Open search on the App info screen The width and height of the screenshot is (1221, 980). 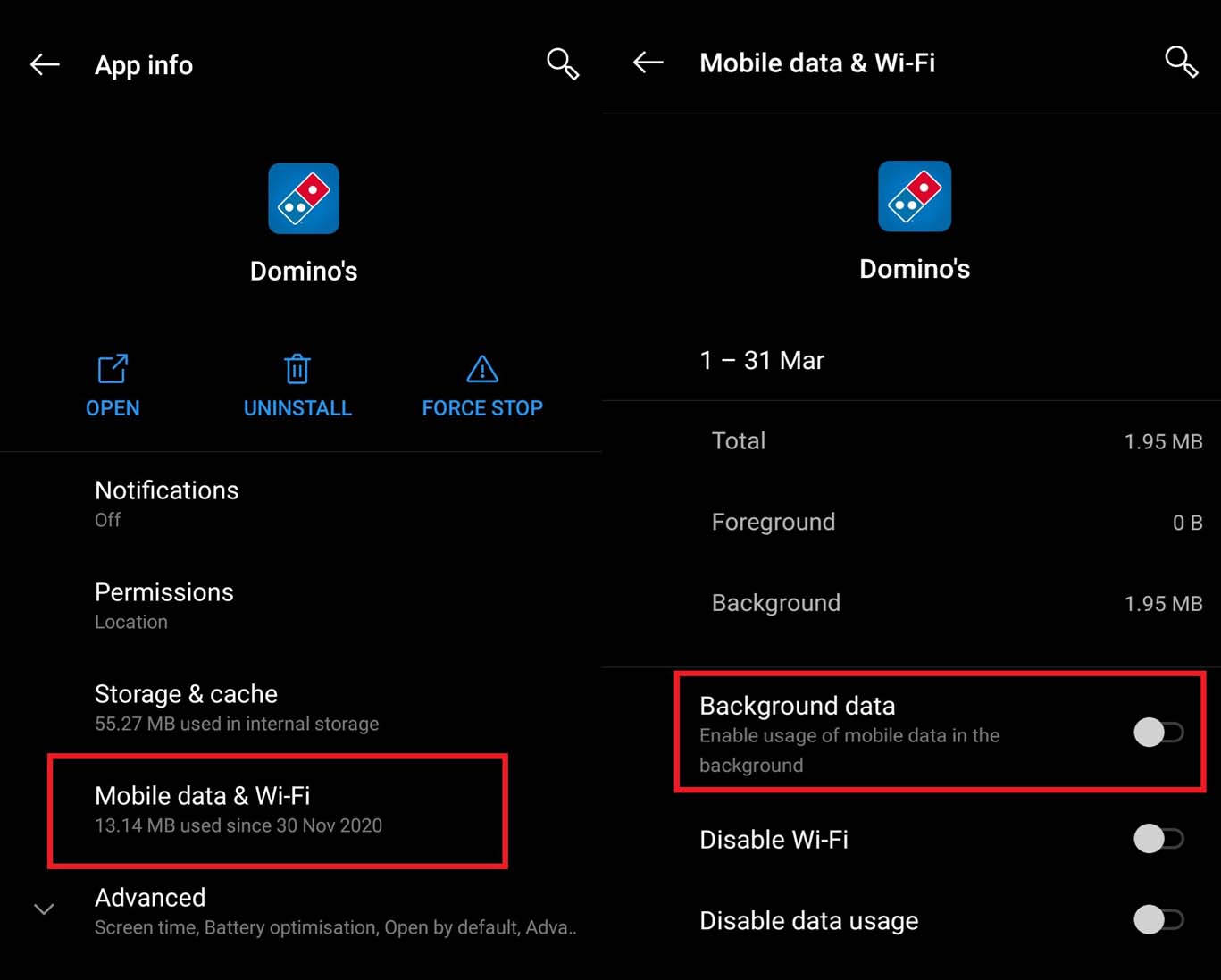point(562,63)
